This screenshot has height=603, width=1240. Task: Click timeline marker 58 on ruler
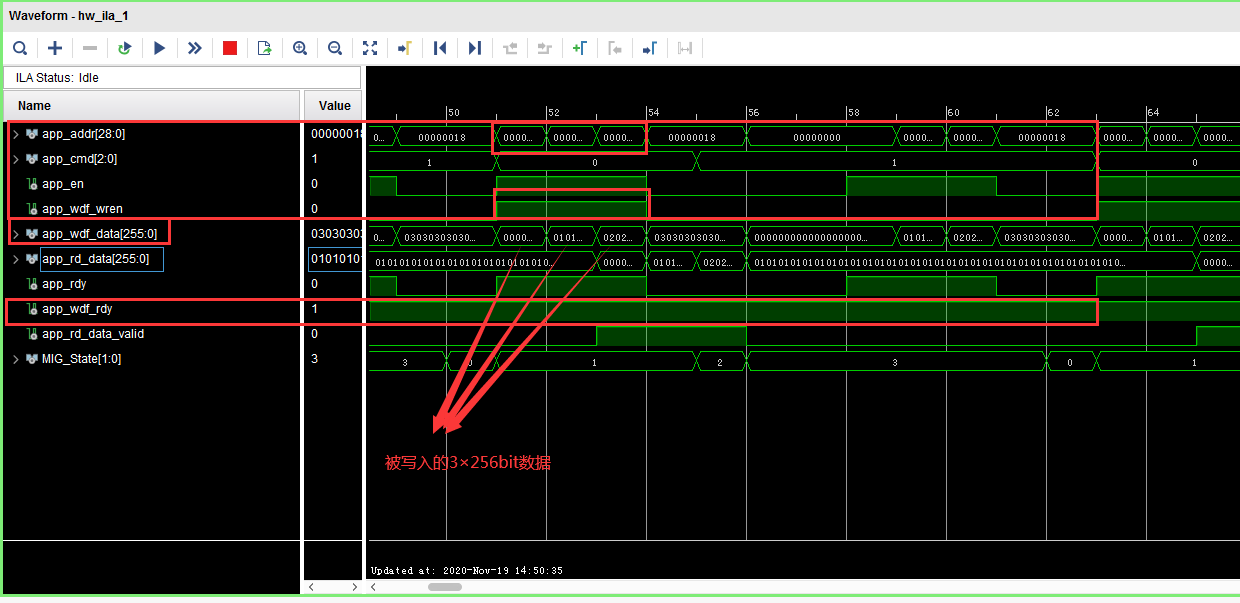854,113
